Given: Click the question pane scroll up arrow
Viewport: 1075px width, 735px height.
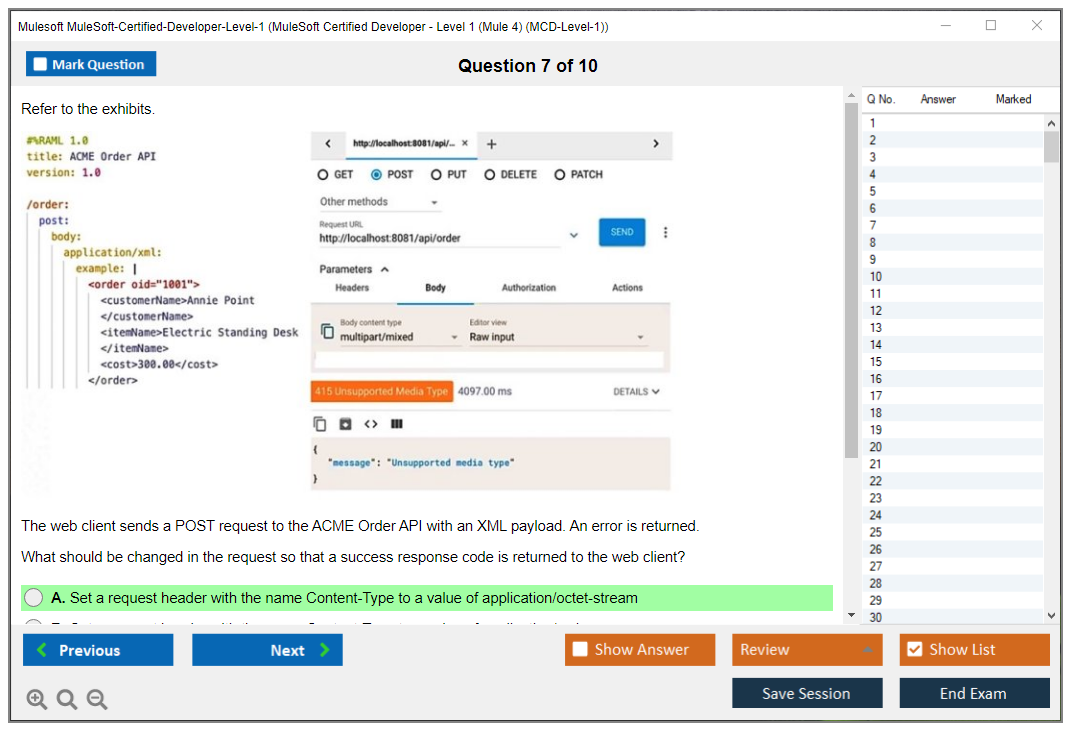Looking at the screenshot, I should click(851, 95).
